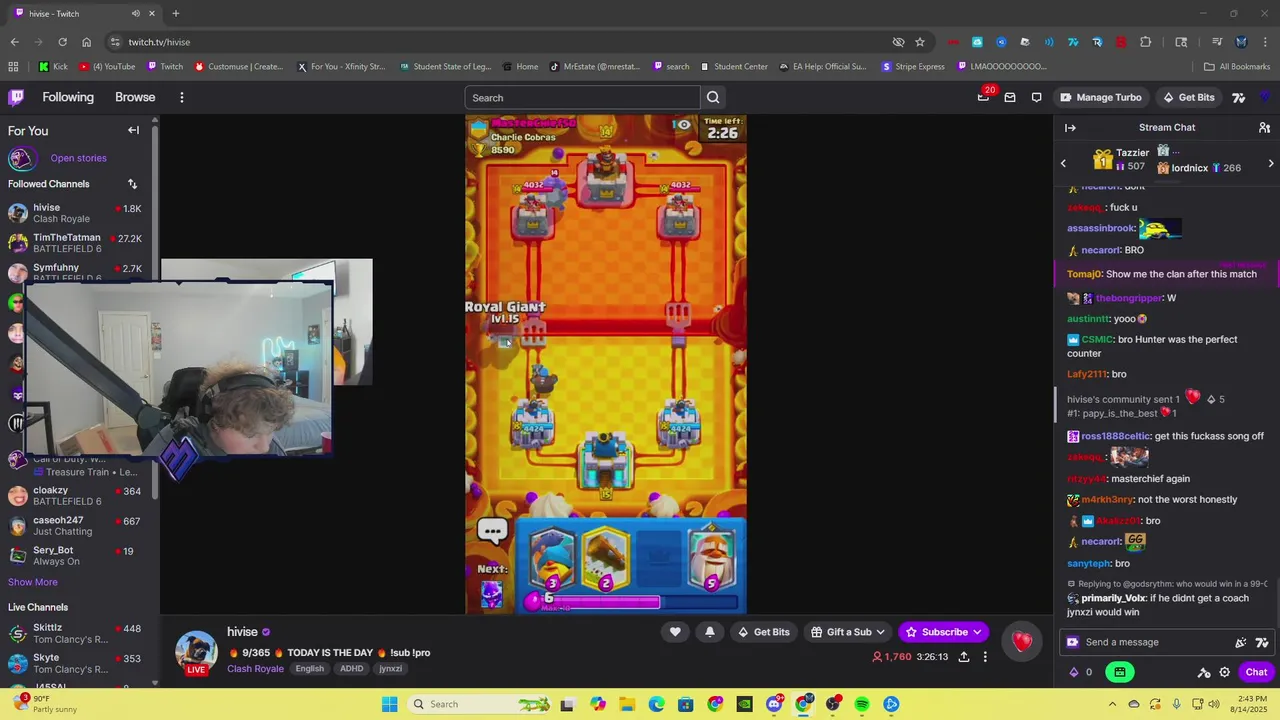Open Spotify from the taskbar

862,704
